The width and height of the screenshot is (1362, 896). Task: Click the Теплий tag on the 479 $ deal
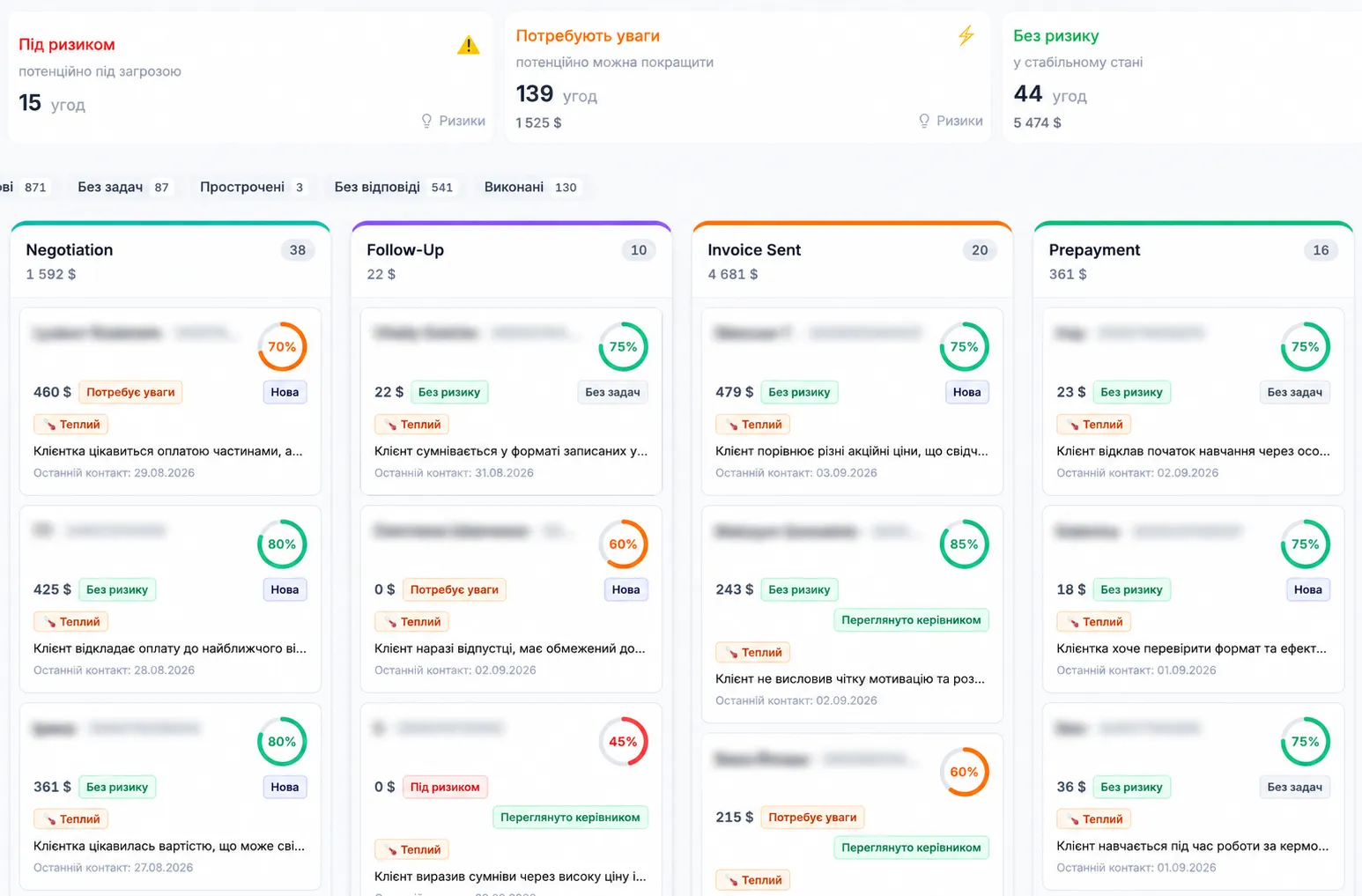click(753, 425)
